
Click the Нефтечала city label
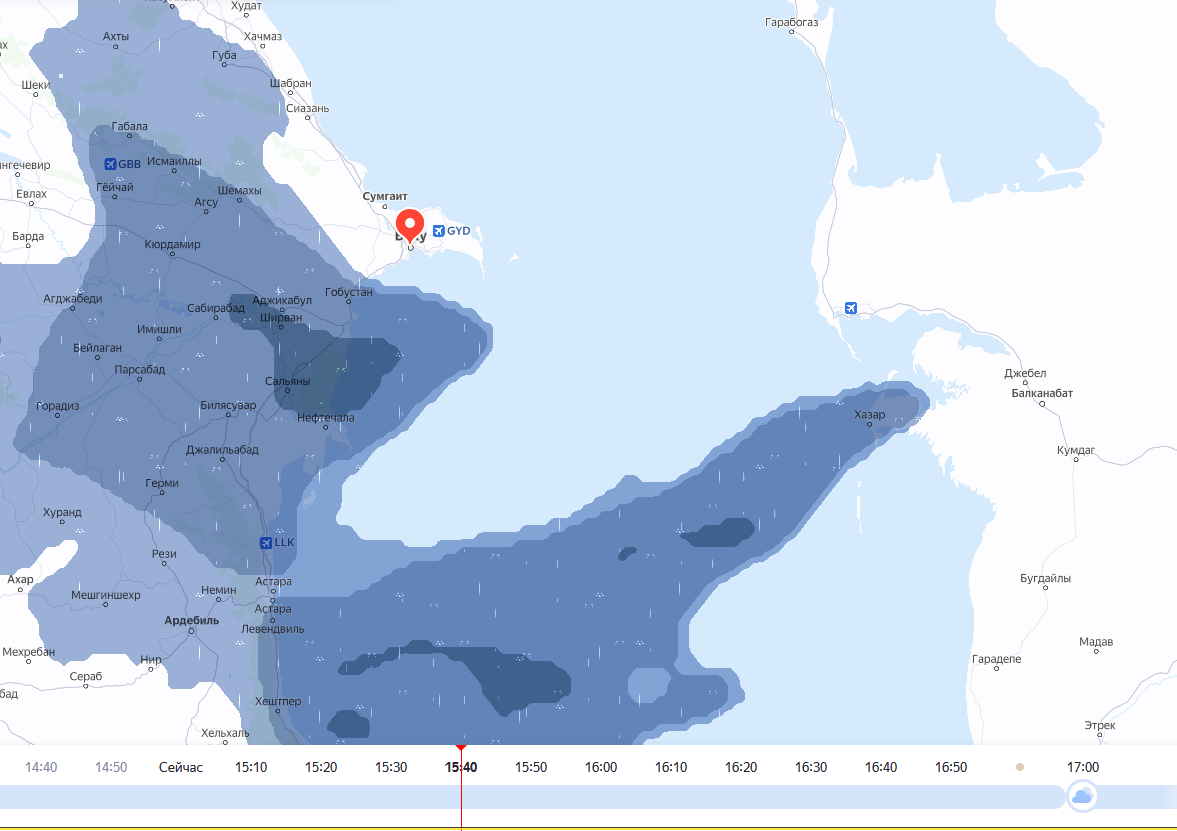click(326, 417)
